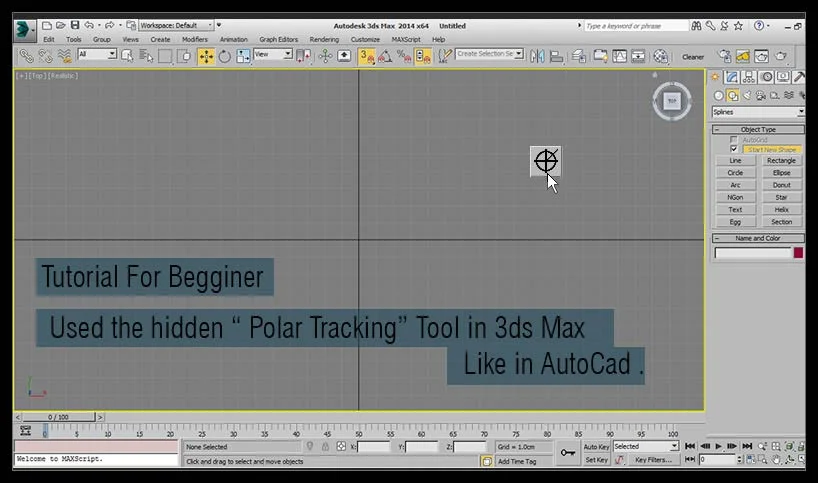Open the MAXScript menu
Viewport: 818px width, 483px height.
pos(406,39)
